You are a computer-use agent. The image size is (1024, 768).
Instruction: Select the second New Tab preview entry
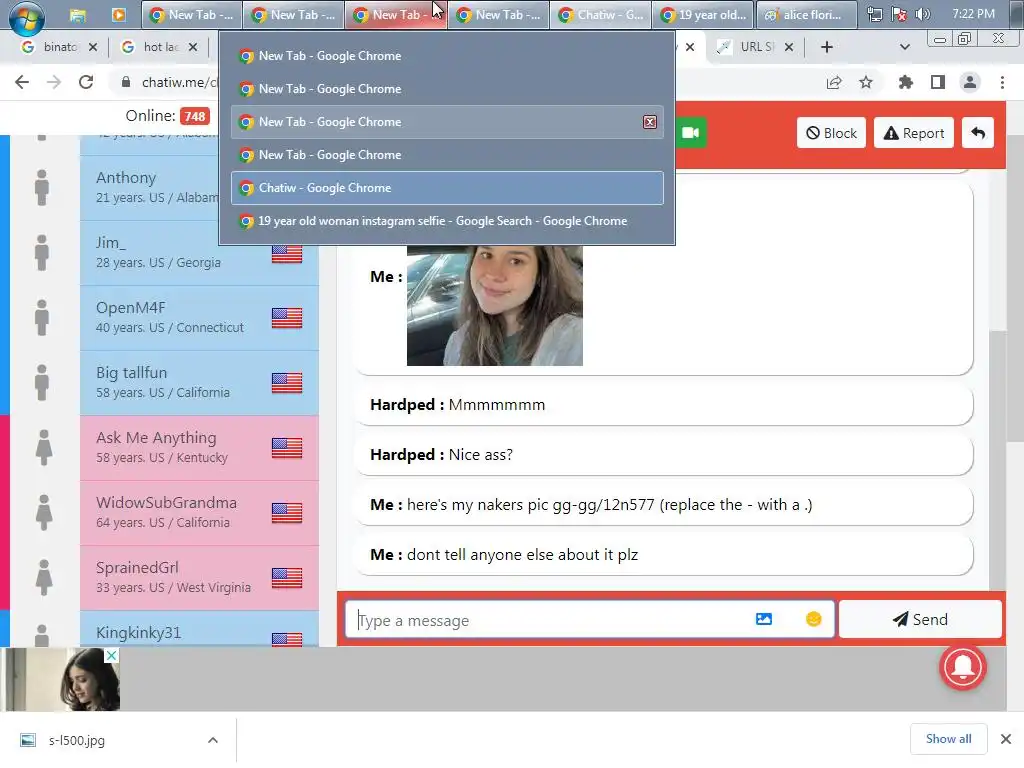tap(447, 89)
